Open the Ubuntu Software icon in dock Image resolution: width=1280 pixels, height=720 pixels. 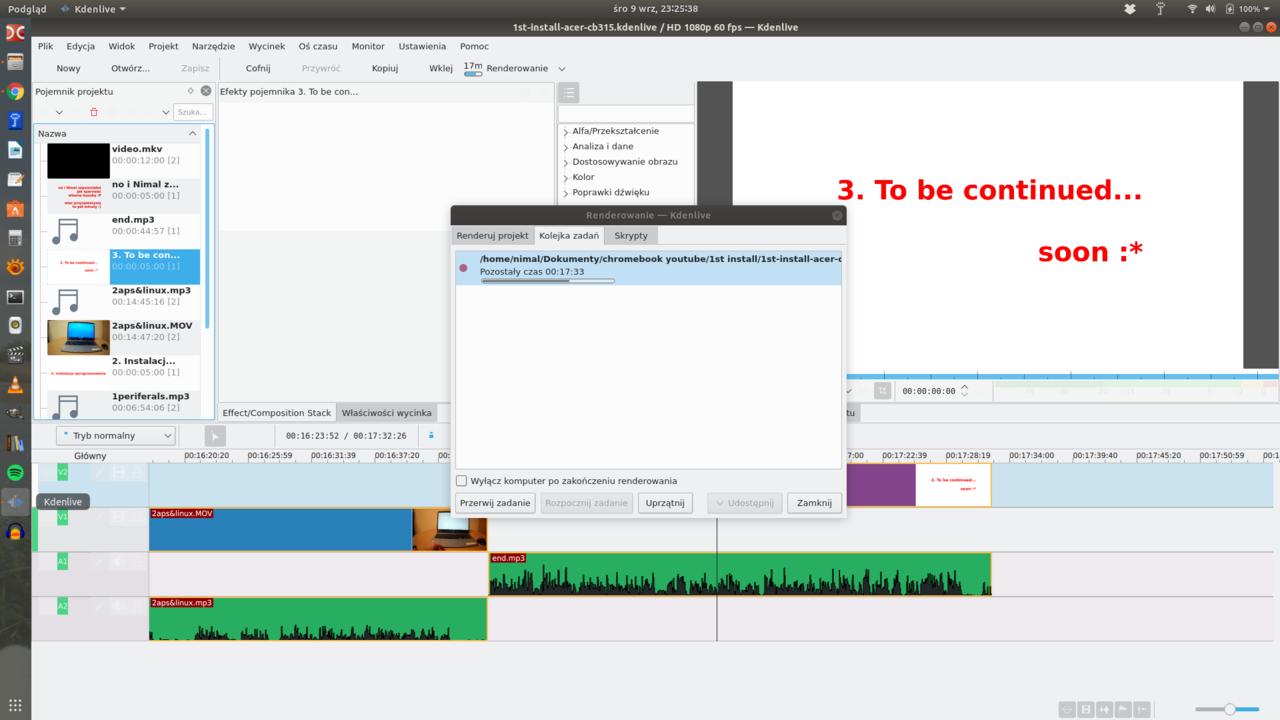pos(15,209)
